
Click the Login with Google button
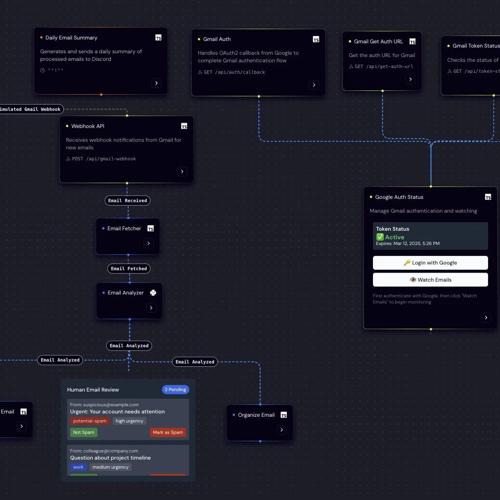pyautogui.click(x=430, y=263)
